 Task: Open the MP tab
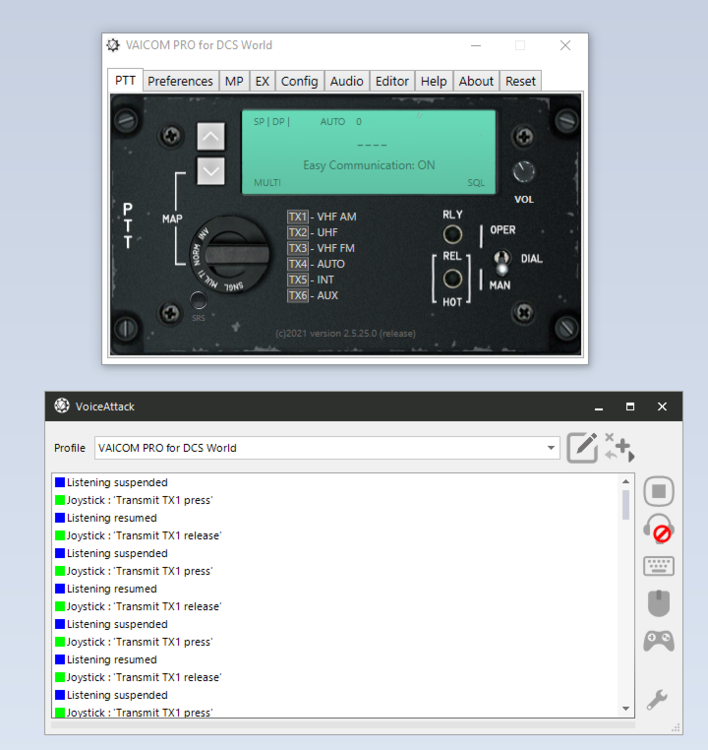click(x=234, y=81)
